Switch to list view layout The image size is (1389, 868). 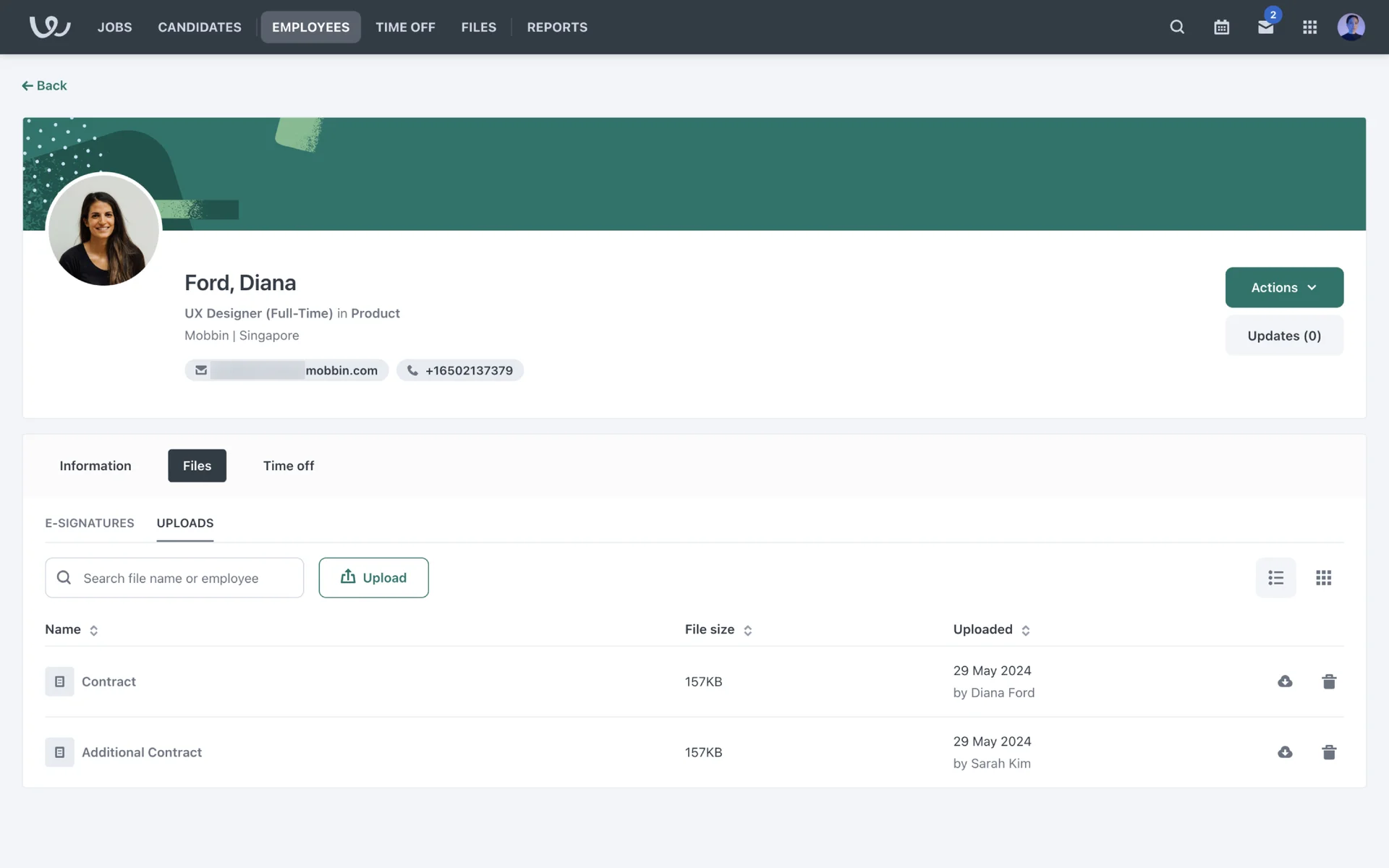coord(1275,577)
